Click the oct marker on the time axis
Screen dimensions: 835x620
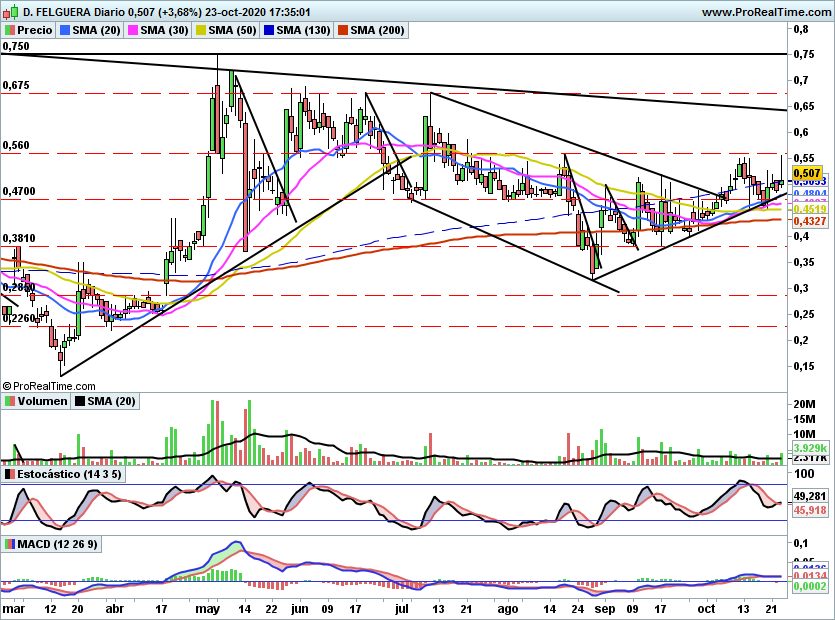point(706,609)
